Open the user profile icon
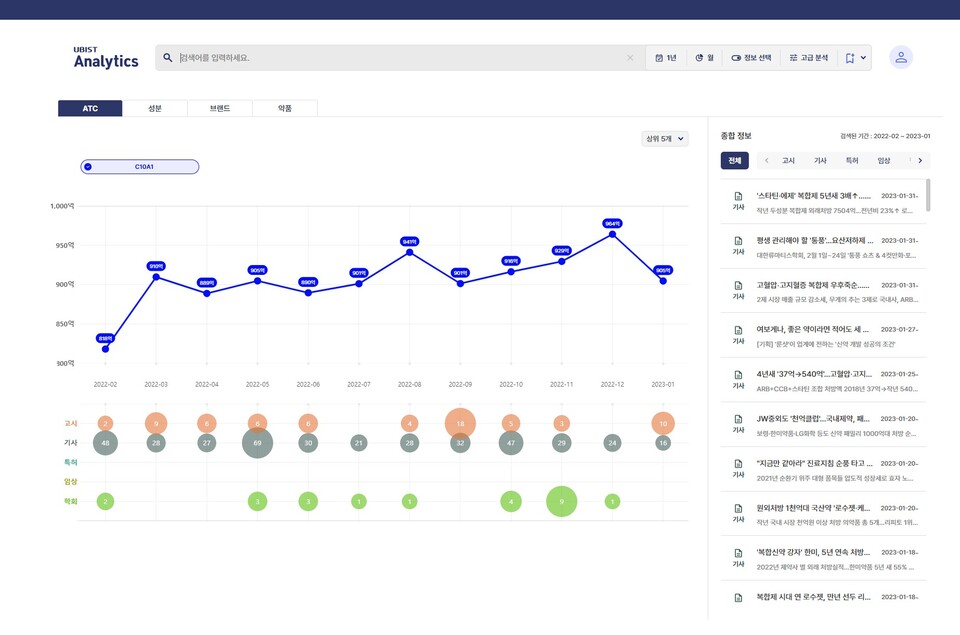The width and height of the screenshot is (960, 635). [901, 57]
